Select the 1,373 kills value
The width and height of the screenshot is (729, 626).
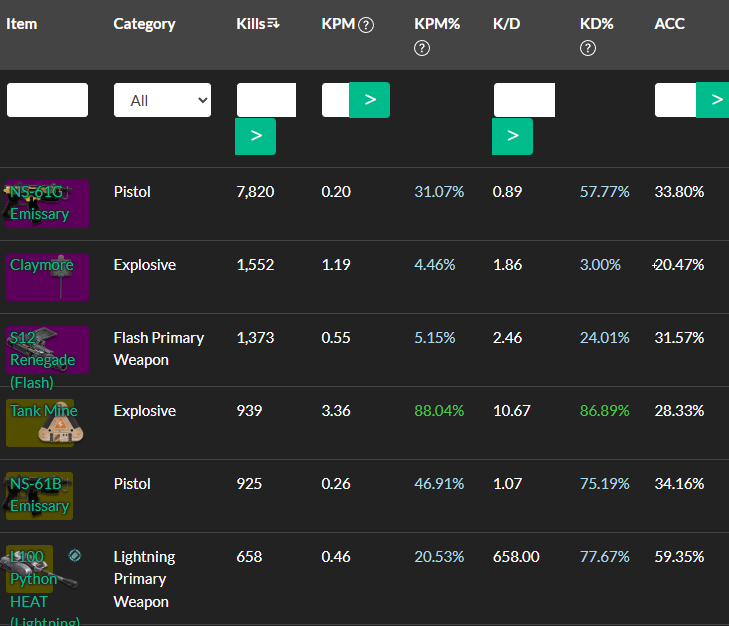coord(255,338)
